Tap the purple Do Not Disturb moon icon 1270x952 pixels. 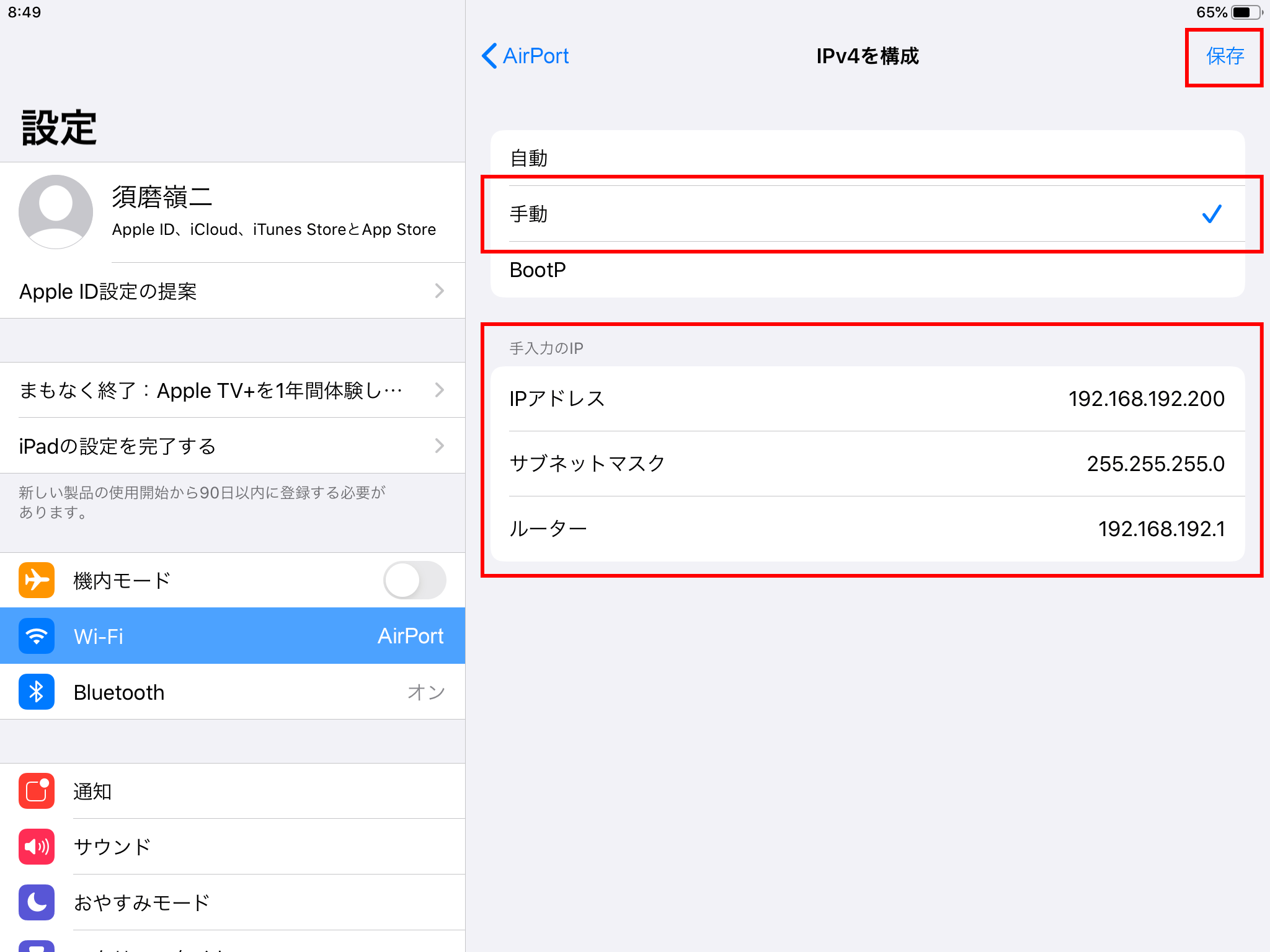coord(37,902)
